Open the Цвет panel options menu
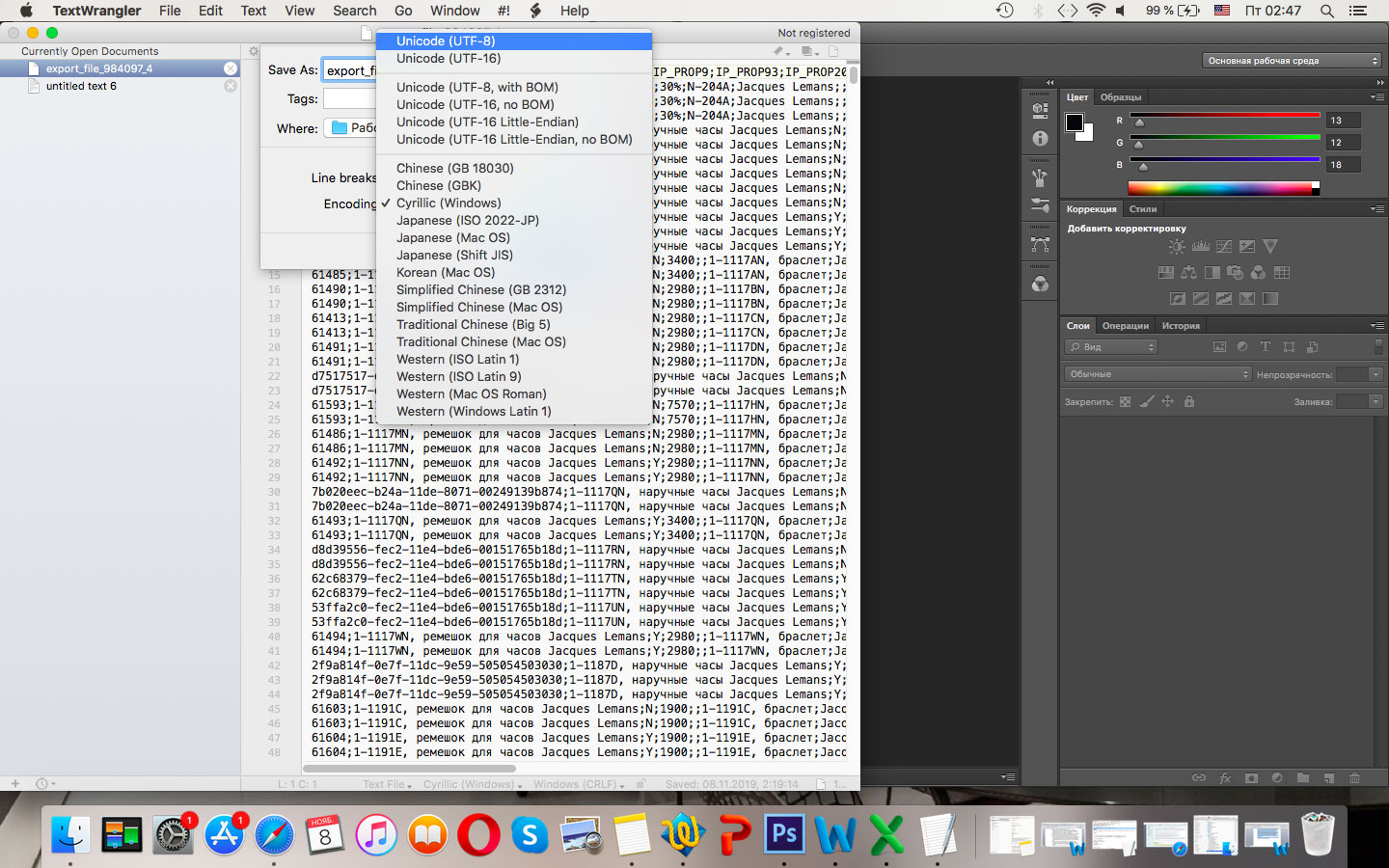Image resolution: width=1389 pixels, height=868 pixels. tap(1377, 96)
